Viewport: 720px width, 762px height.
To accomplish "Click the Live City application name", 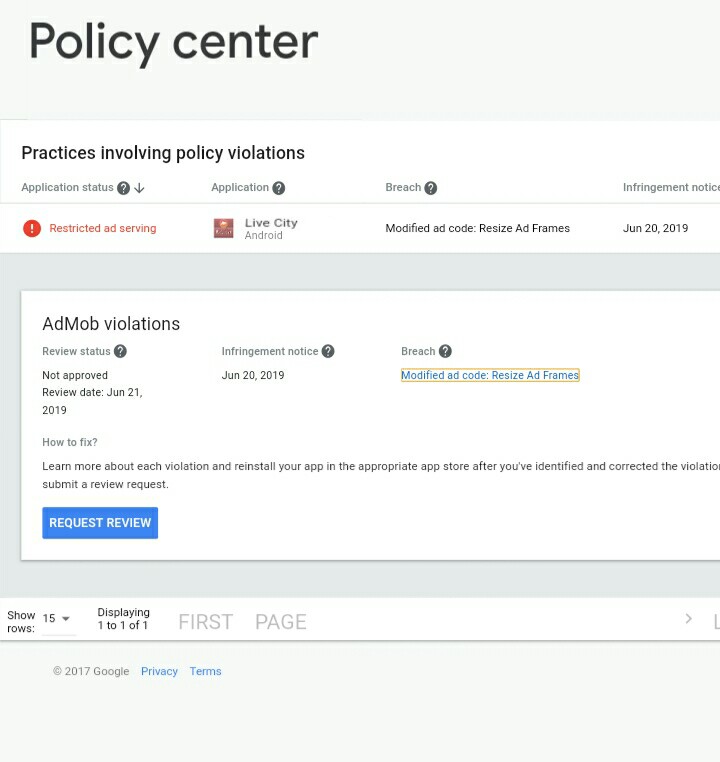I will pyautogui.click(x=271, y=223).
